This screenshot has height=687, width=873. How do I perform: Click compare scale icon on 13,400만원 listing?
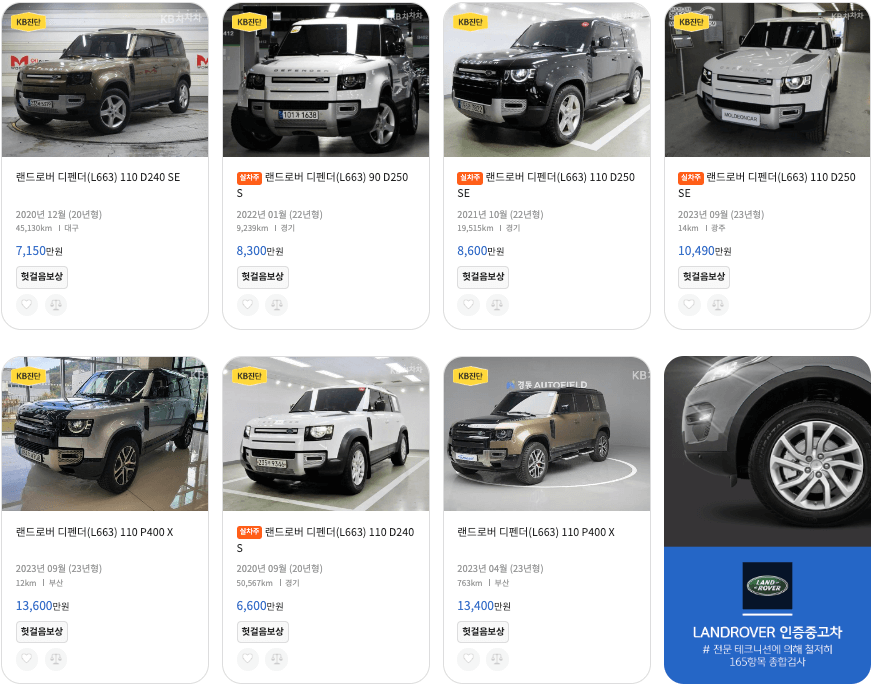pos(497,659)
